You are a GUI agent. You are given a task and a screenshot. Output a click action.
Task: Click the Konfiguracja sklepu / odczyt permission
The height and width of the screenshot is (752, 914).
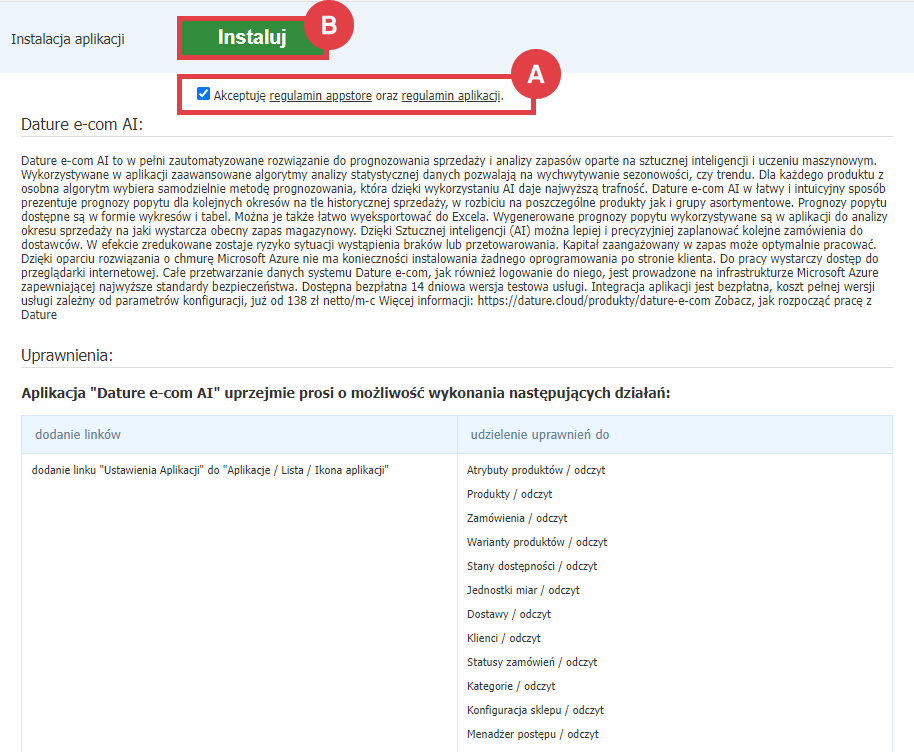pos(535,710)
